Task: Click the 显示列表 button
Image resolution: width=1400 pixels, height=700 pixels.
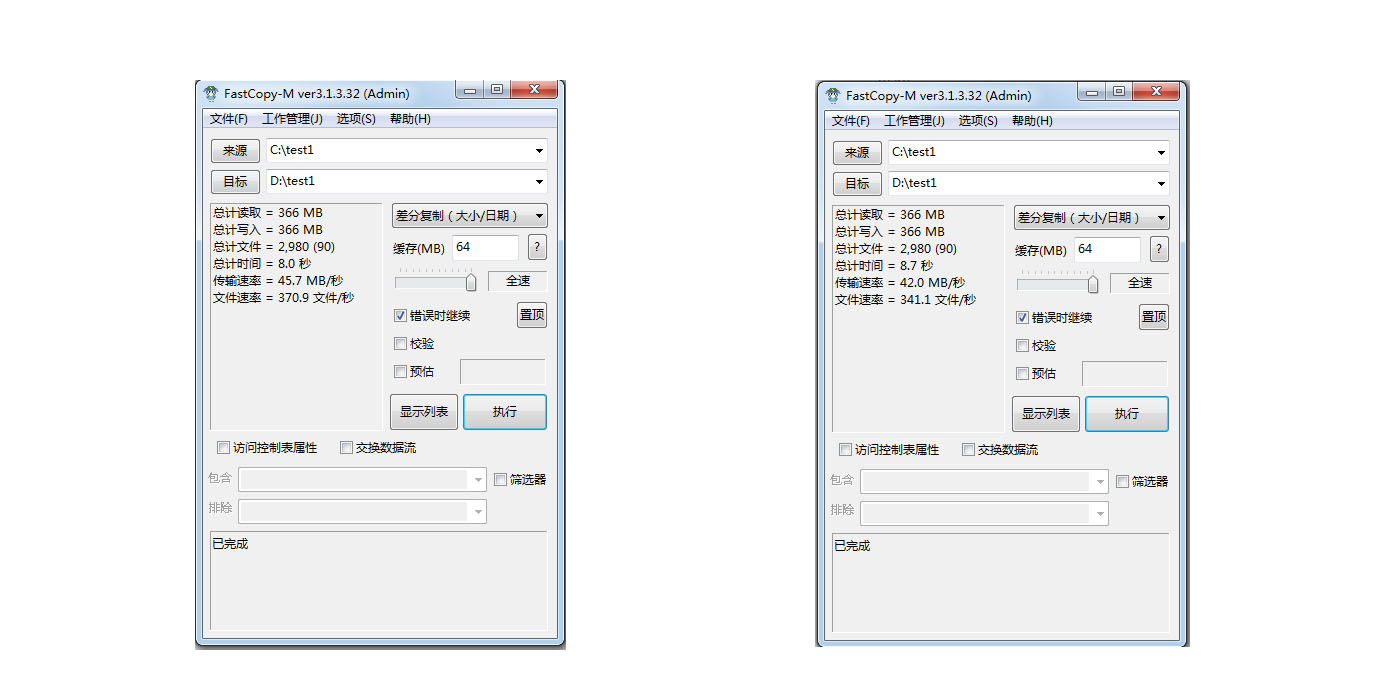Action: 423,412
